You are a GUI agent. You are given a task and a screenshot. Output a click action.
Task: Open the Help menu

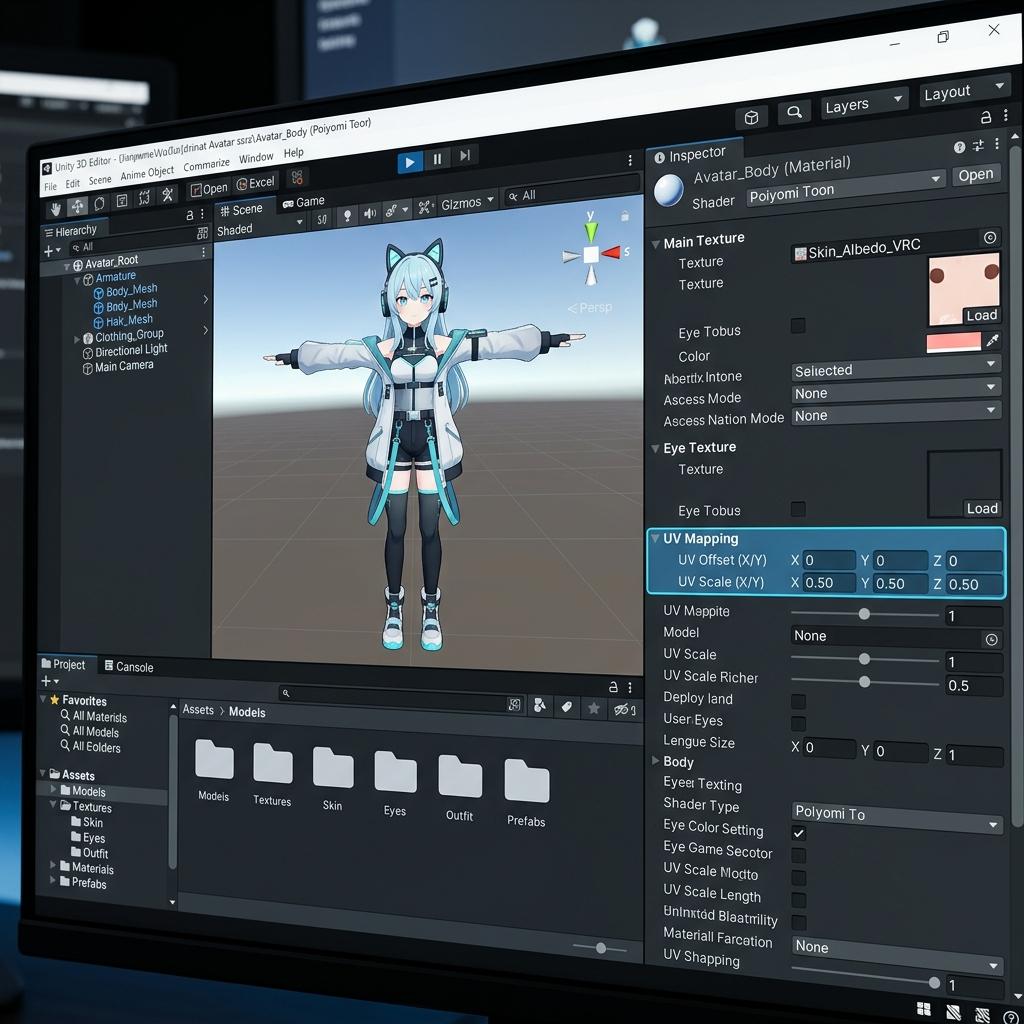click(x=293, y=153)
